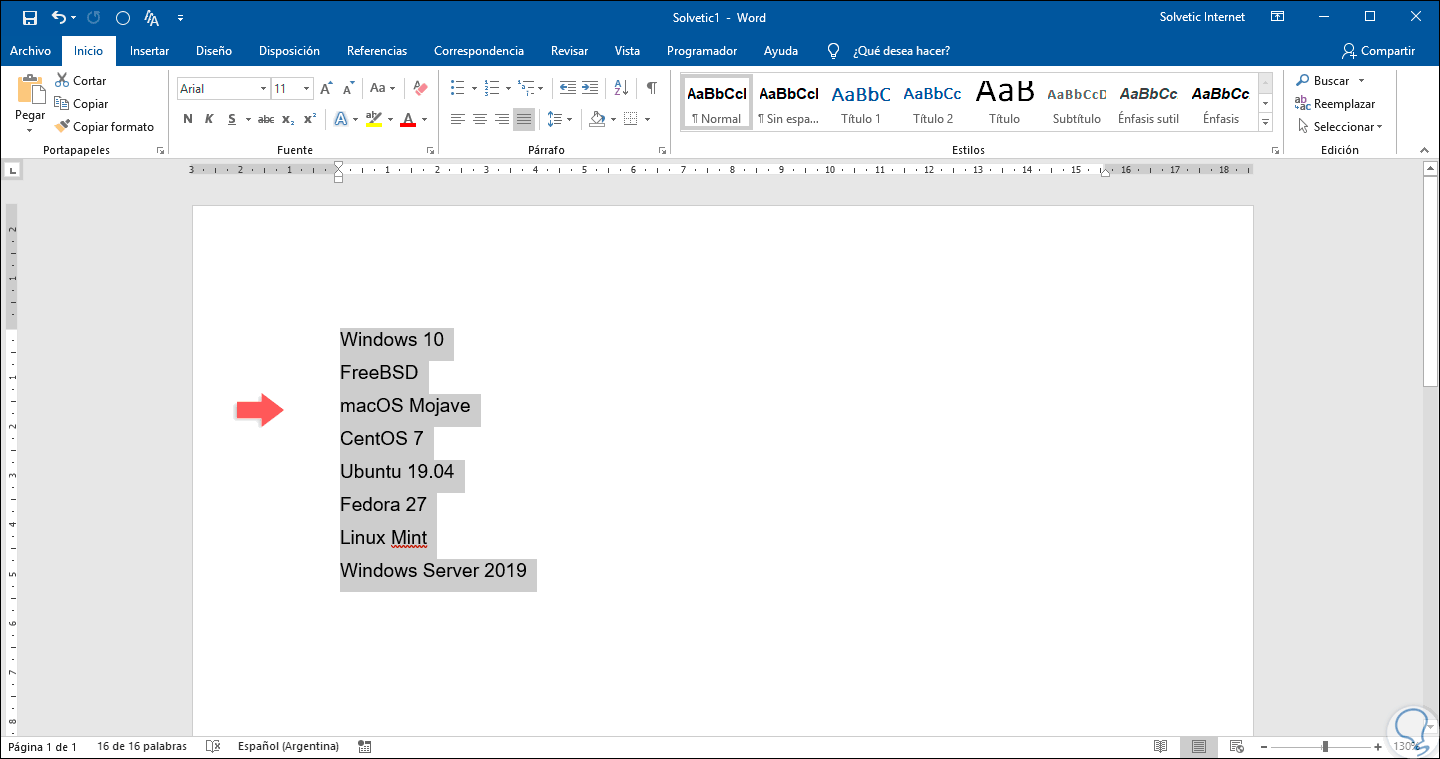The width and height of the screenshot is (1440, 759).
Task: Apply a multilevel list
Action: point(525,88)
